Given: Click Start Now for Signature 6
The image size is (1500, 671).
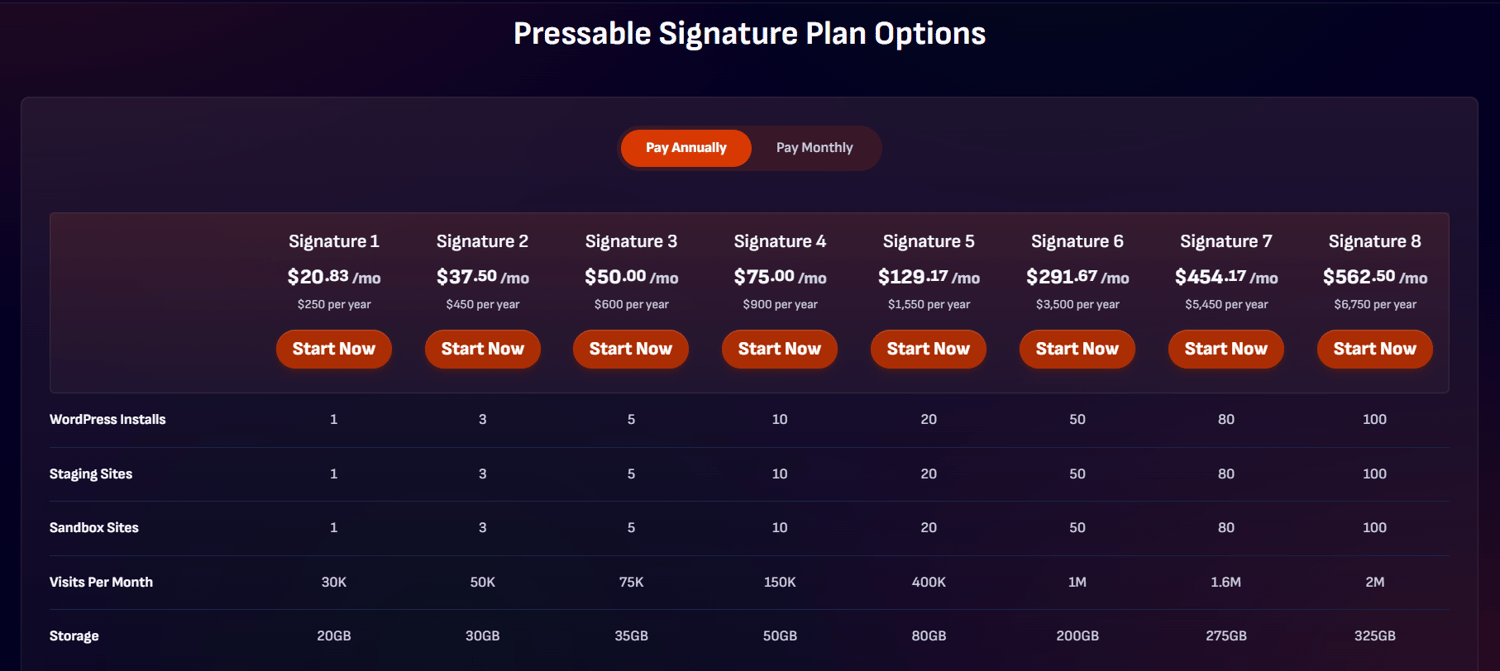Looking at the screenshot, I should [1077, 349].
